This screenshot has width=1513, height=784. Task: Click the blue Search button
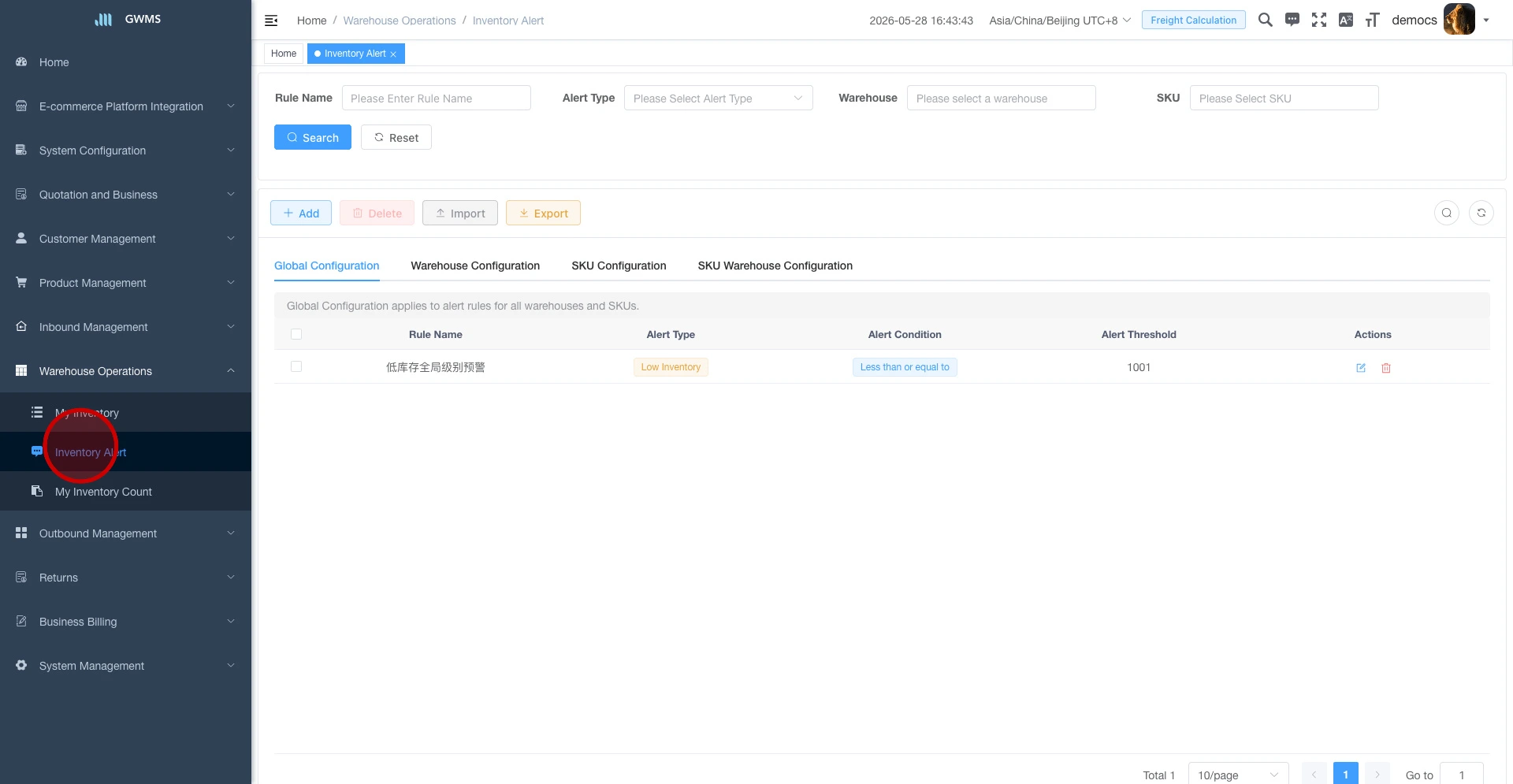(313, 137)
